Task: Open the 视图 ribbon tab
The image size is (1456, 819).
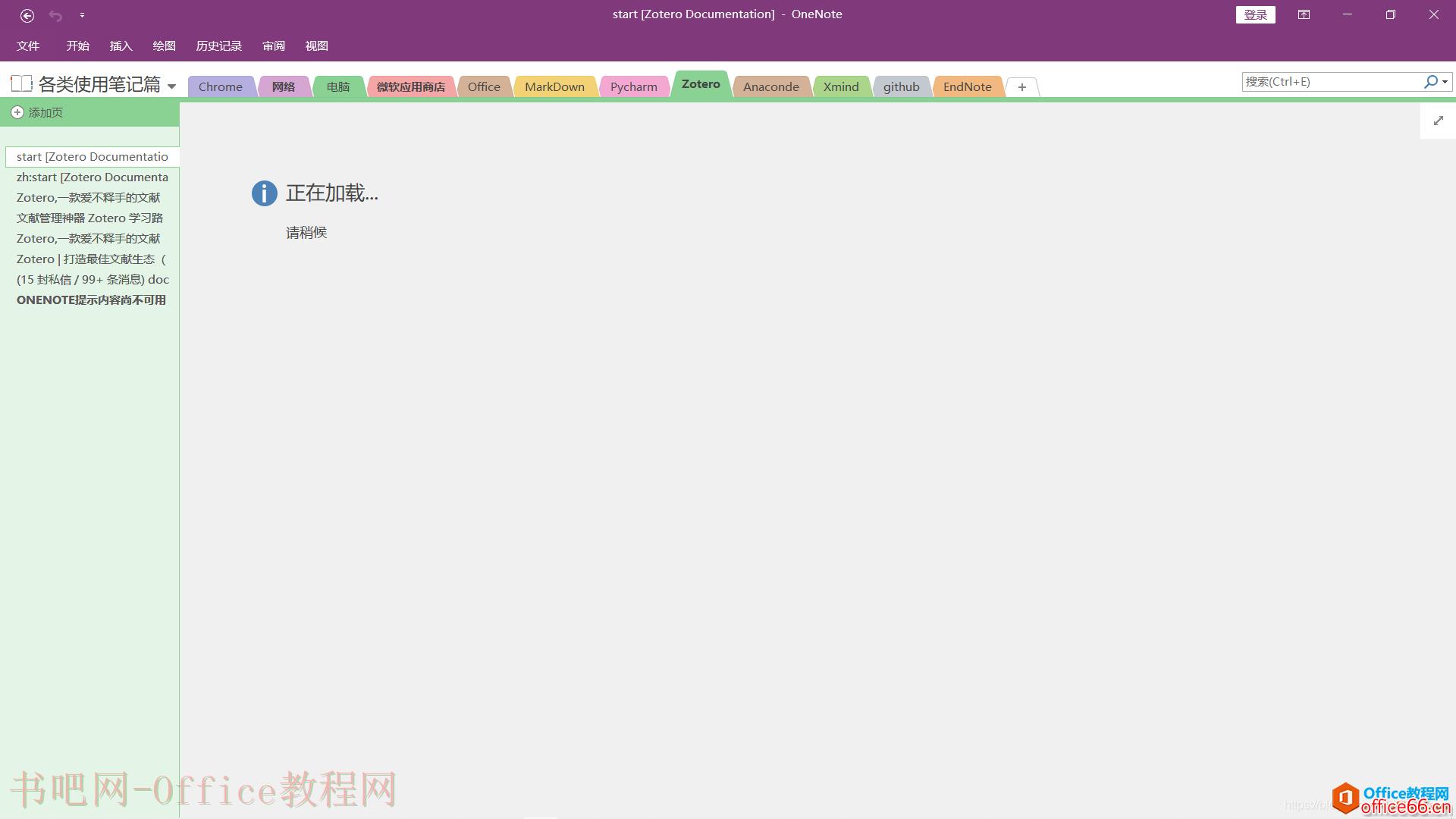Action: click(x=316, y=46)
